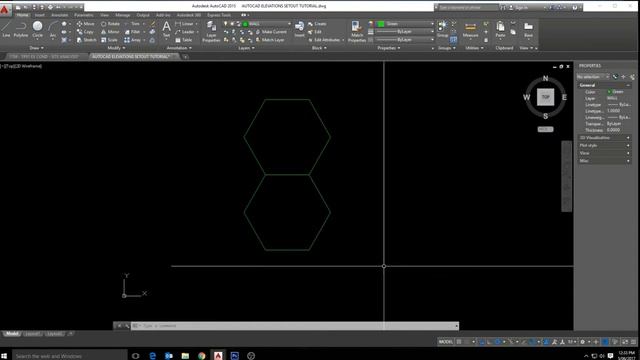The height and width of the screenshot is (360, 640).
Task: Expand the Properties ribbon panel
Action: [x=388, y=48]
